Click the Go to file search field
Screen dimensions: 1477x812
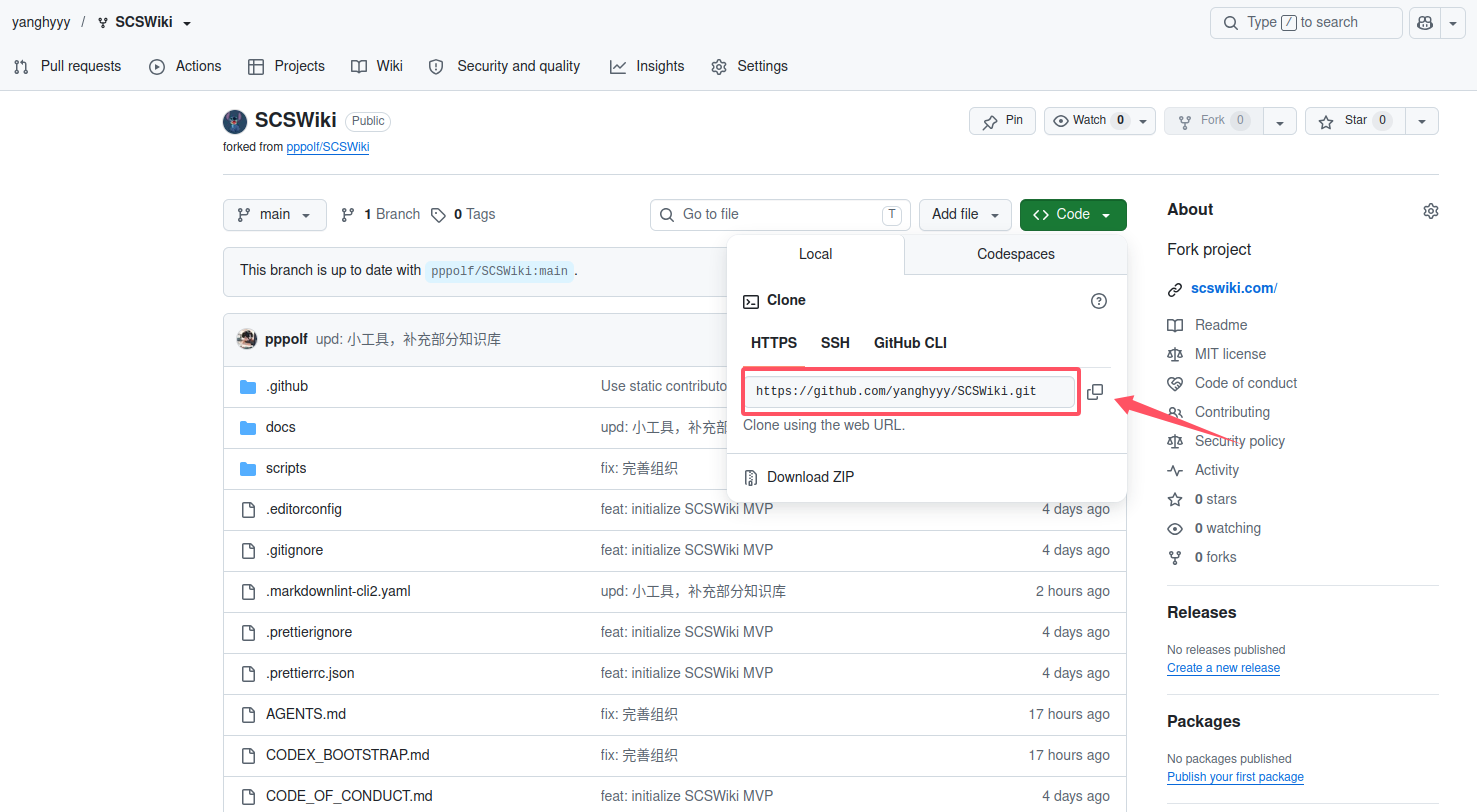(x=780, y=215)
